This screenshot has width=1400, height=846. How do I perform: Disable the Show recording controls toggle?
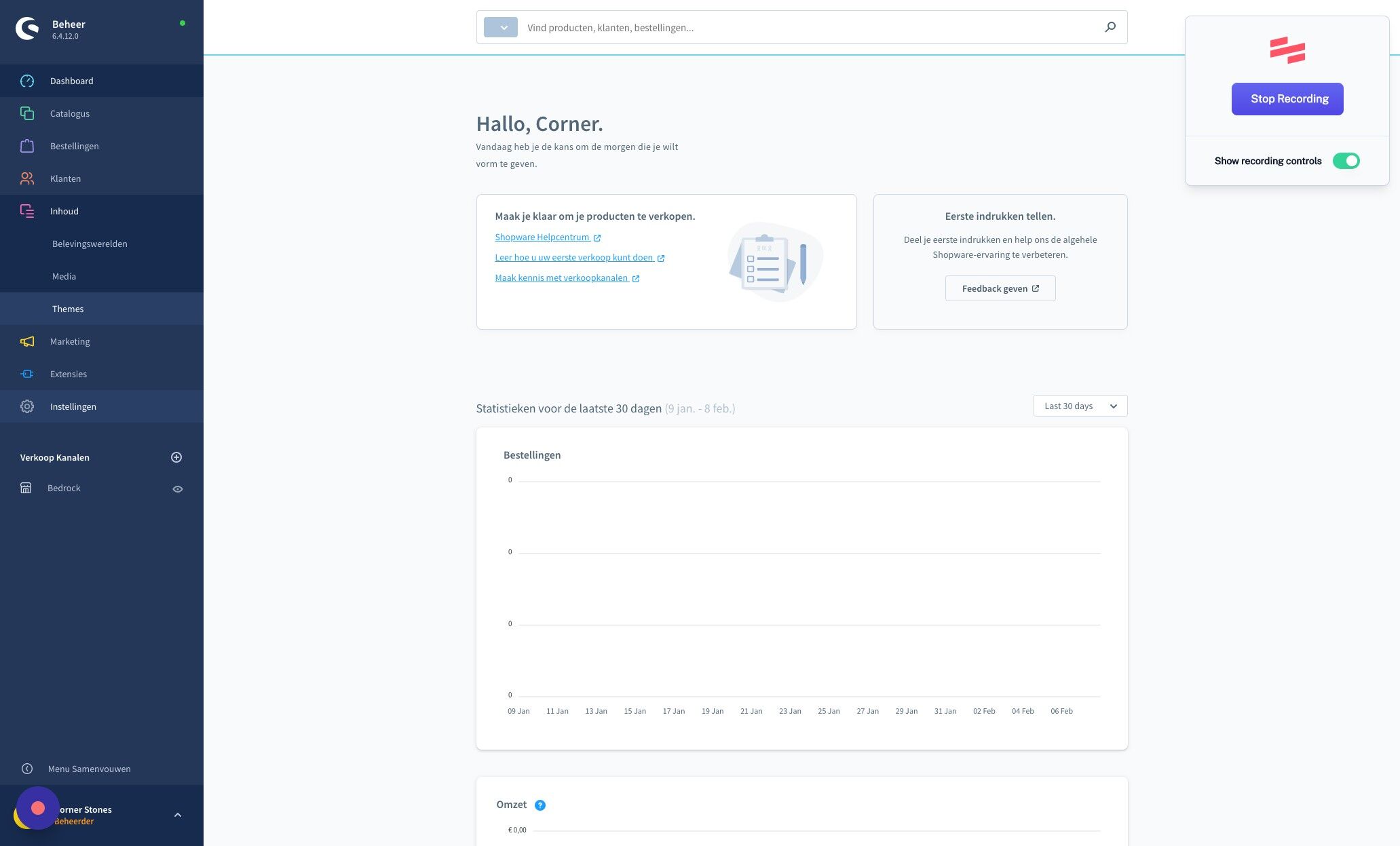[1346, 161]
